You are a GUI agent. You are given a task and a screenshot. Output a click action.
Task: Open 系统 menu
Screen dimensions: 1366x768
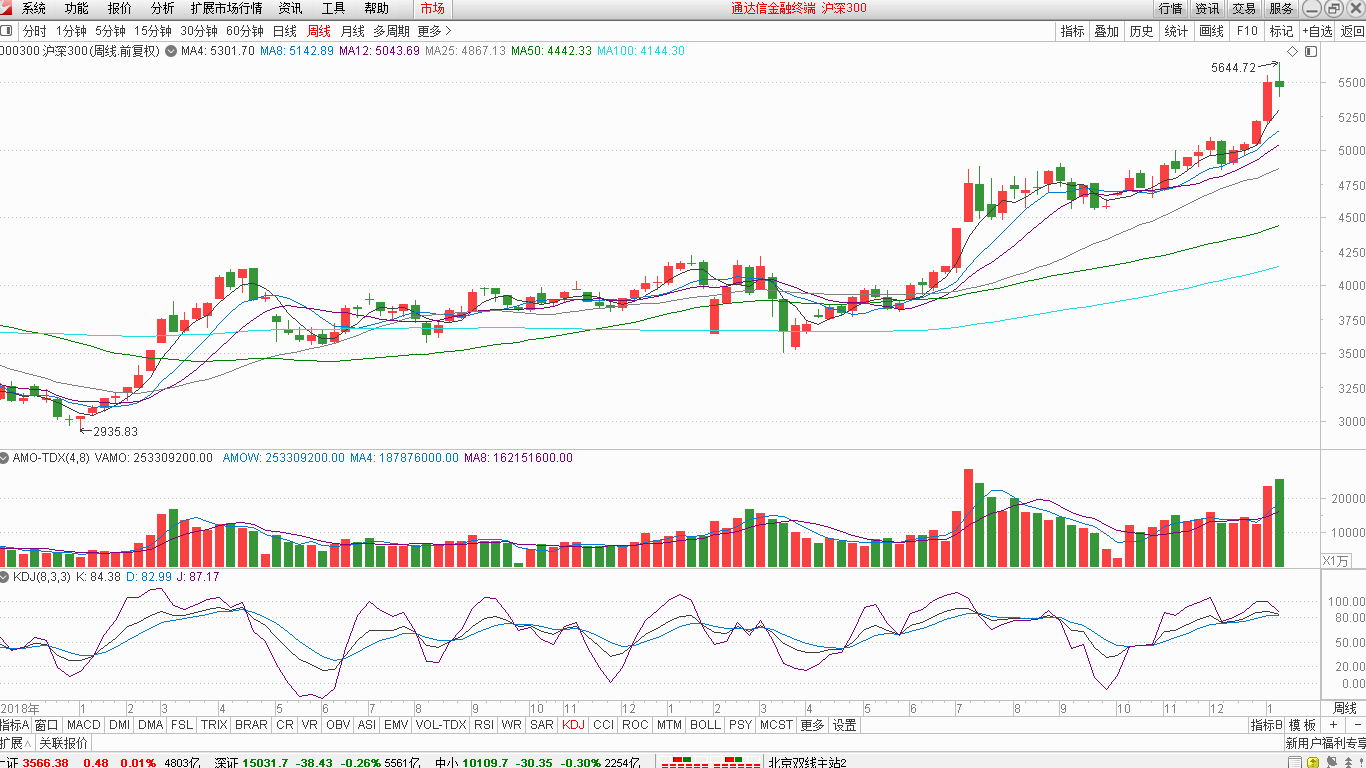34,8
